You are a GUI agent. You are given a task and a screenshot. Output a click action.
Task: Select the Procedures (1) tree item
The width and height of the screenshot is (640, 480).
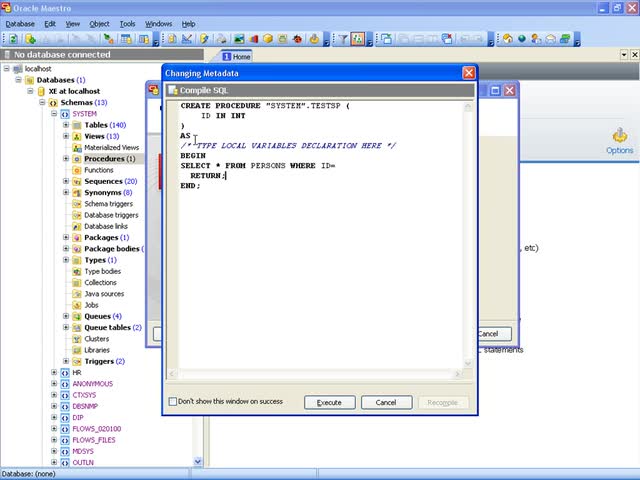coord(109,158)
